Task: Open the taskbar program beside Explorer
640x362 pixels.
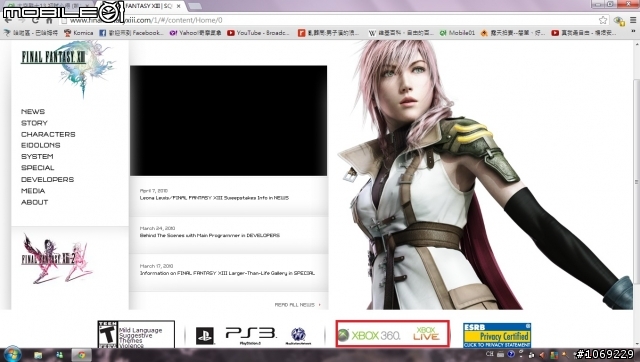Action: pyautogui.click(x=60, y=355)
